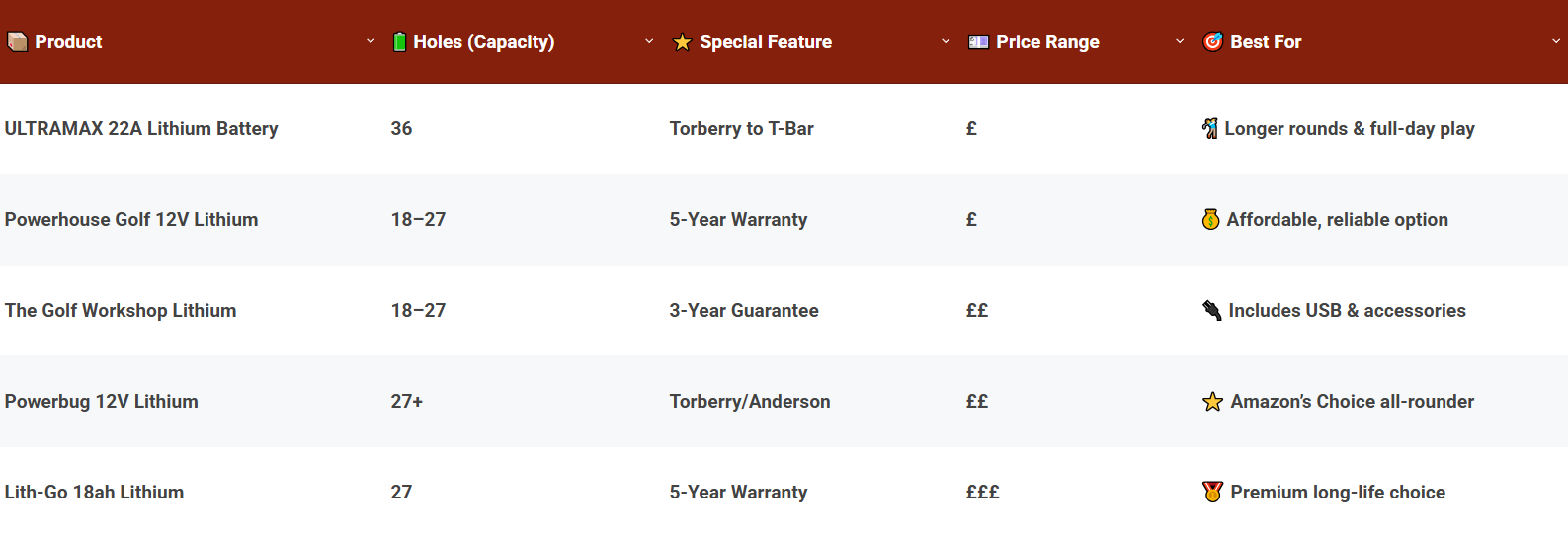Expand the Holes (Capacity) column dropdown

pyautogui.click(x=649, y=42)
